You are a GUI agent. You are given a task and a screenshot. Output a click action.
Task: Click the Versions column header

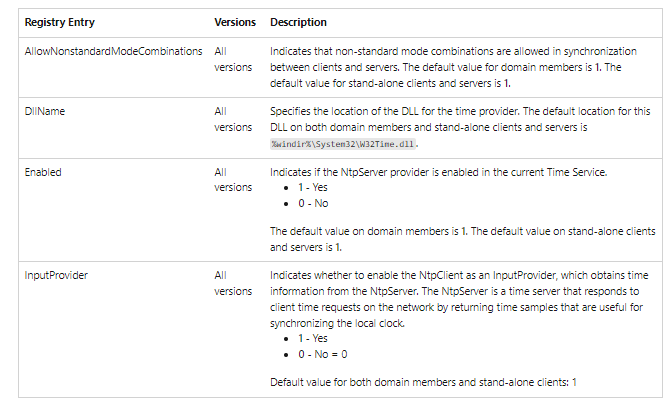click(235, 22)
